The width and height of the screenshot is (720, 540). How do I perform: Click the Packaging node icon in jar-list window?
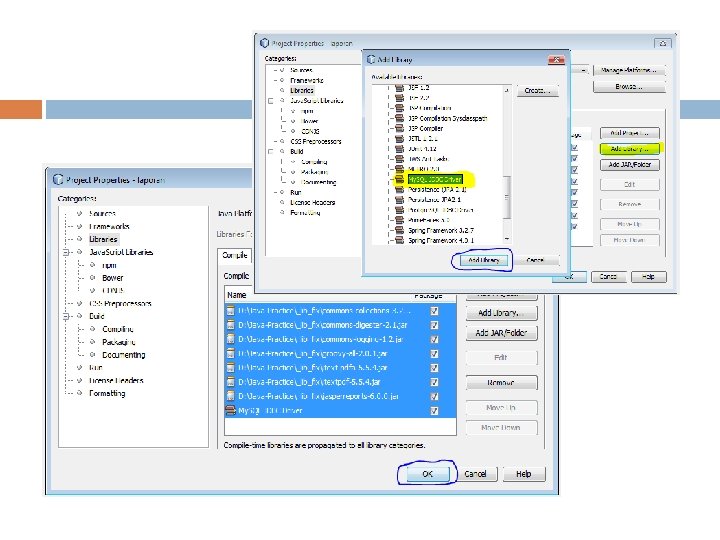(x=92, y=342)
